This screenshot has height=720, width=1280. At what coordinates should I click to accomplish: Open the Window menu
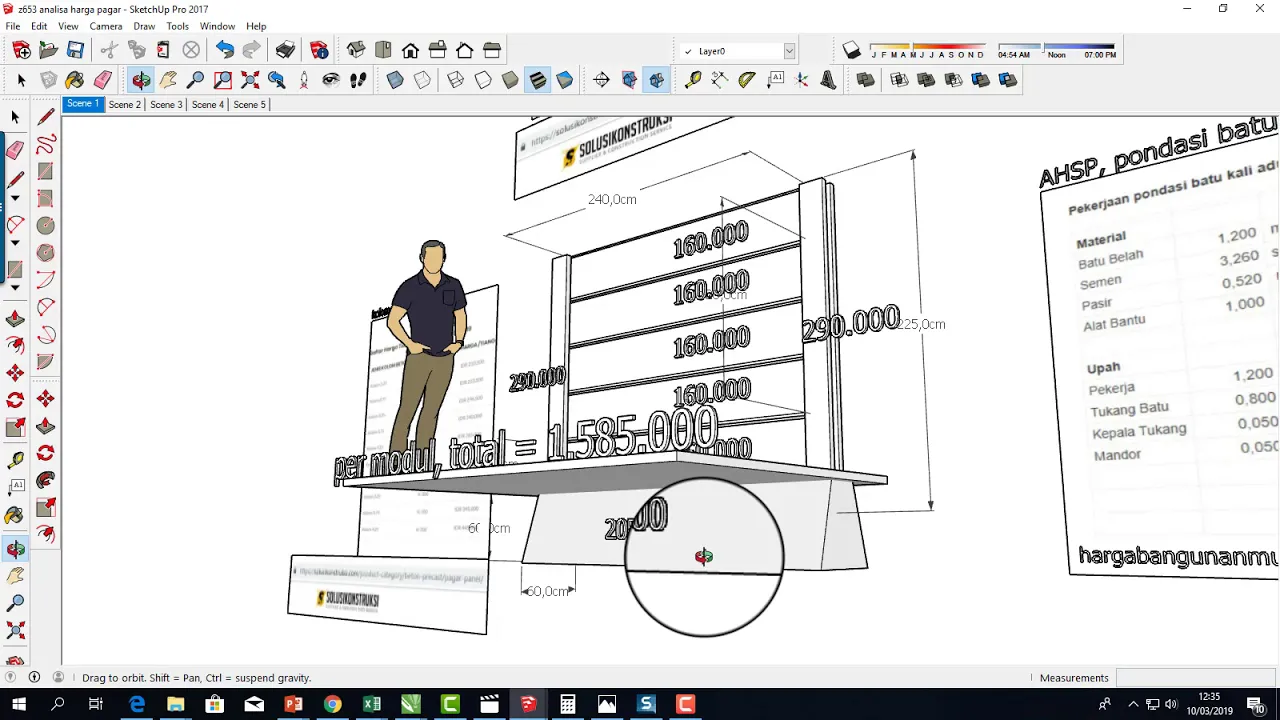(x=217, y=26)
